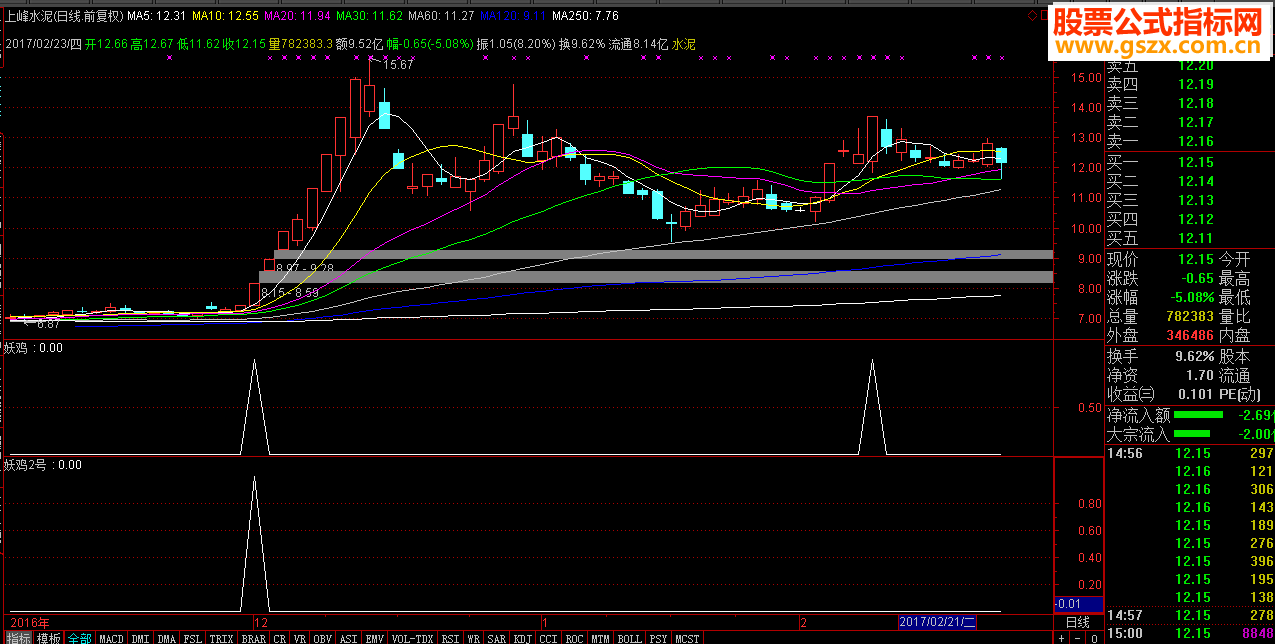Screen dimensions: 1275x644
Task: Click the minus zoom button at the chart's bottom-right
Action: coord(1078,637)
